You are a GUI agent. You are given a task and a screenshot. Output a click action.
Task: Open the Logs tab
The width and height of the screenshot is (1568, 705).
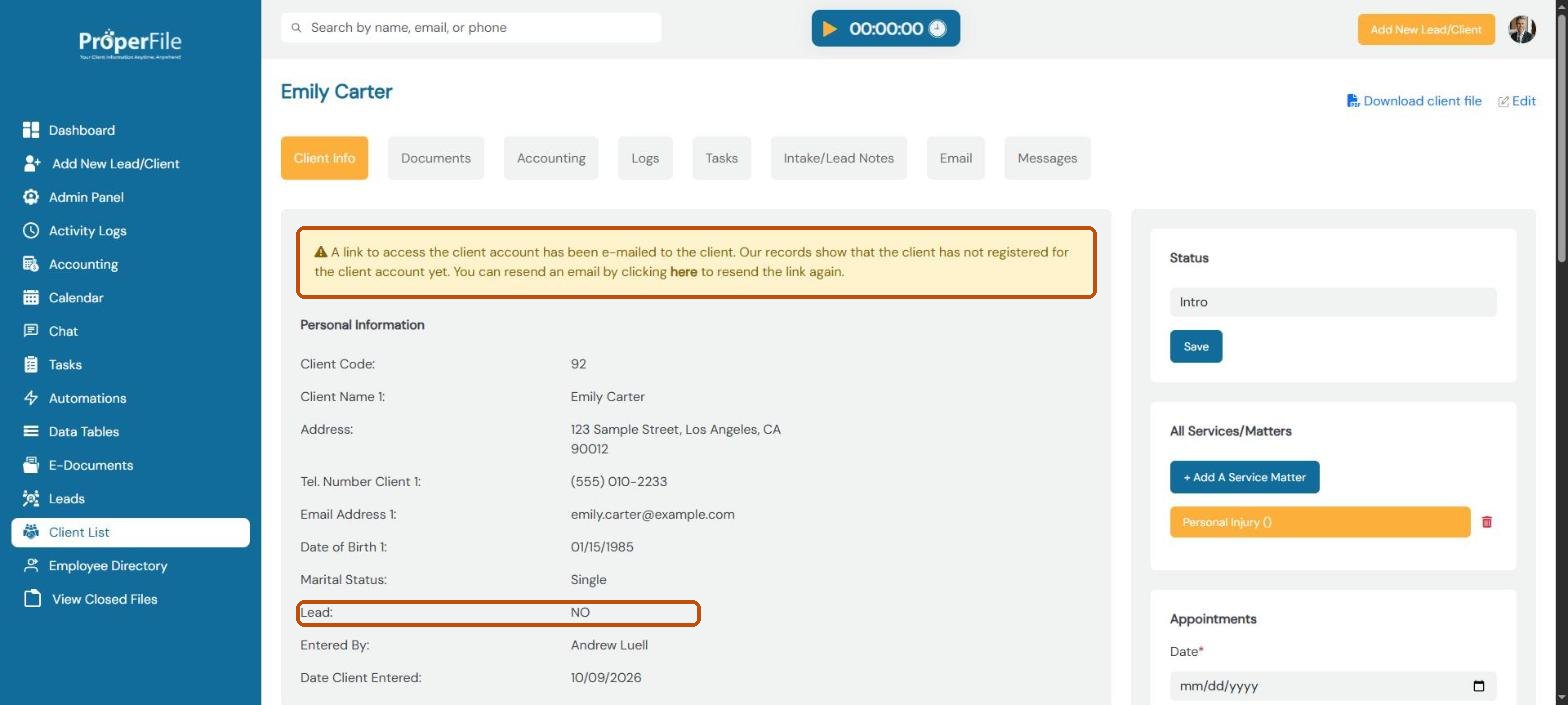645,158
